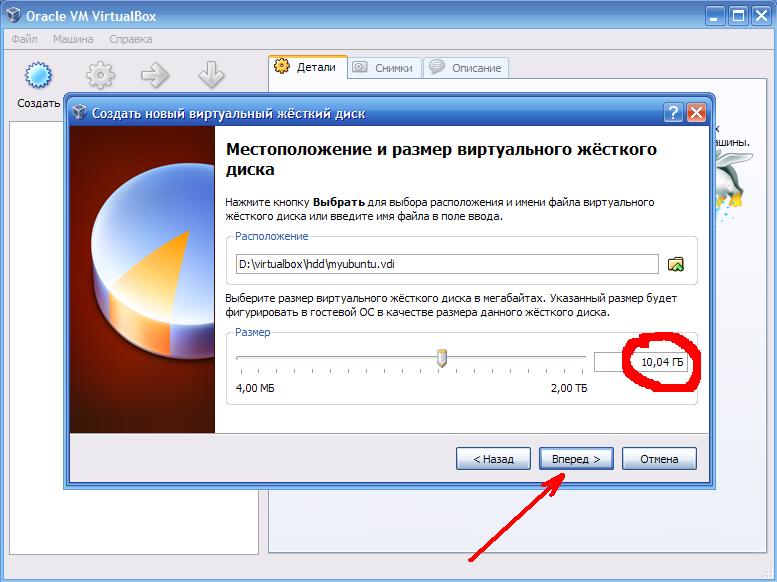Click the settings gear toolbar icon
Image resolution: width=777 pixels, height=582 pixels.
[x=100, y=75]
